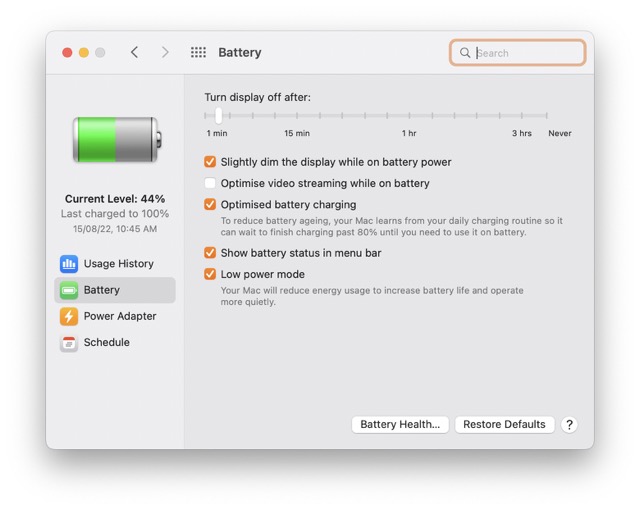This screenshot has width=640, height=510.
Task: Click the large battery level image
Action: pos(115,139)
